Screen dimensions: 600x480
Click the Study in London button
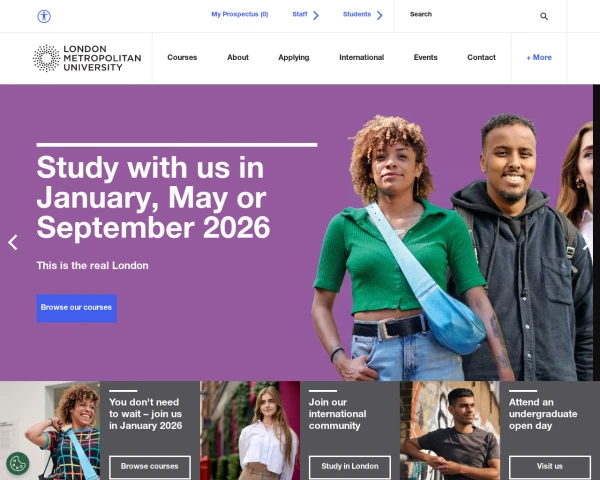coord(350,467)
